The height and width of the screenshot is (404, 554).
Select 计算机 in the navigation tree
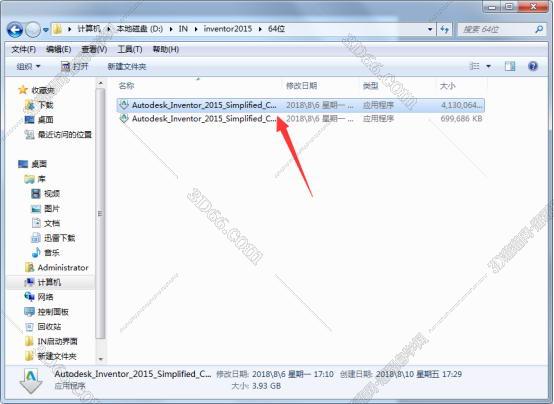49,282
